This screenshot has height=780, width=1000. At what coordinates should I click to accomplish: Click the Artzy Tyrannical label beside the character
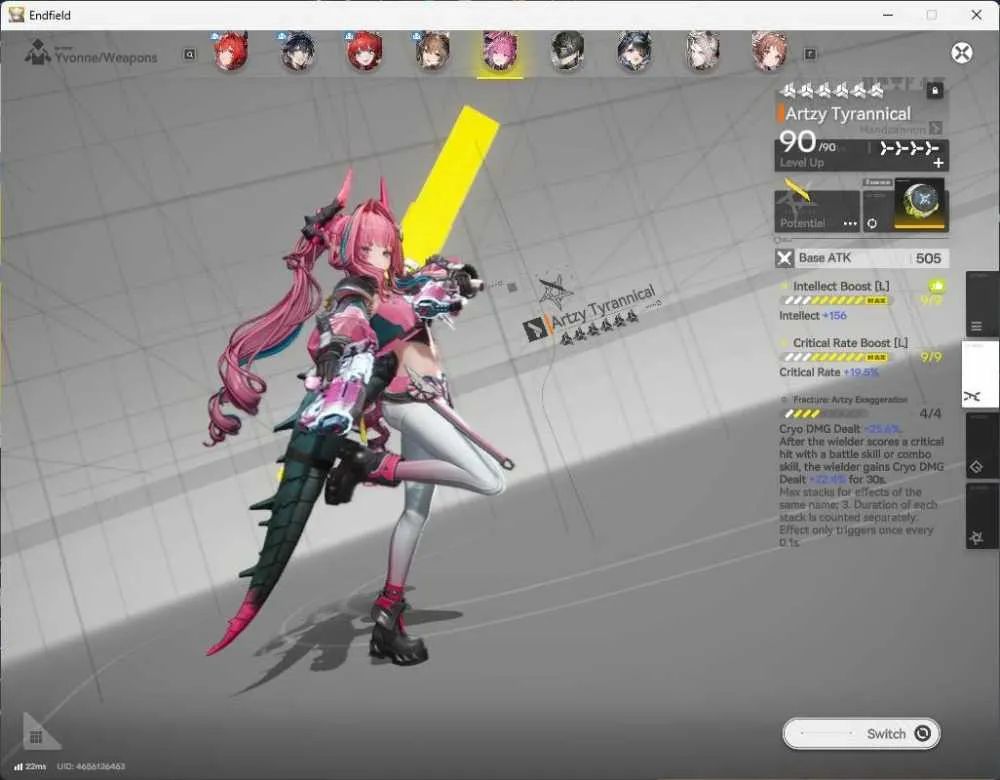(603, 307)
